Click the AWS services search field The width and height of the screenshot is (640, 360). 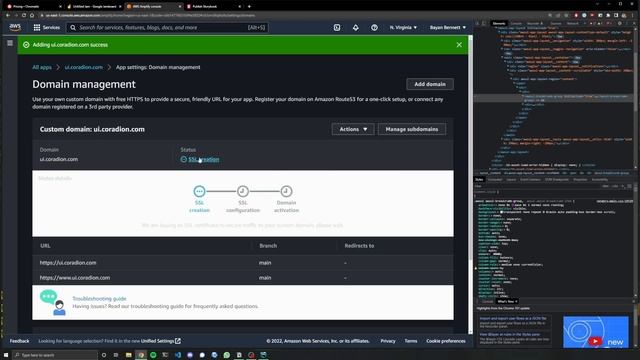[x=167, y=27]
